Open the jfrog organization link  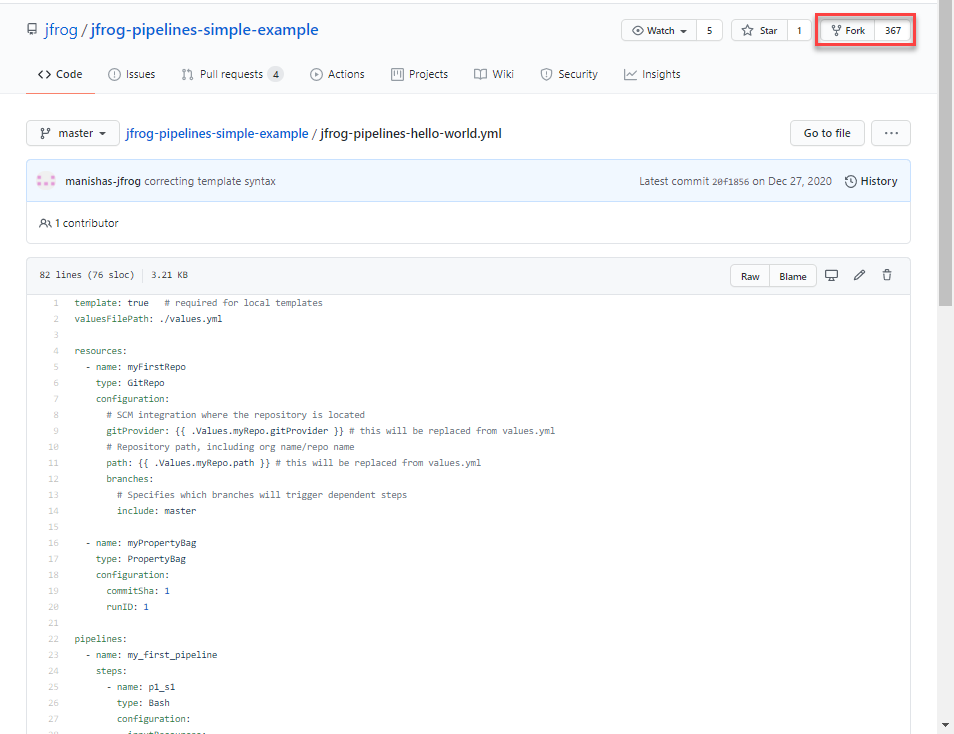click(61, 30)
